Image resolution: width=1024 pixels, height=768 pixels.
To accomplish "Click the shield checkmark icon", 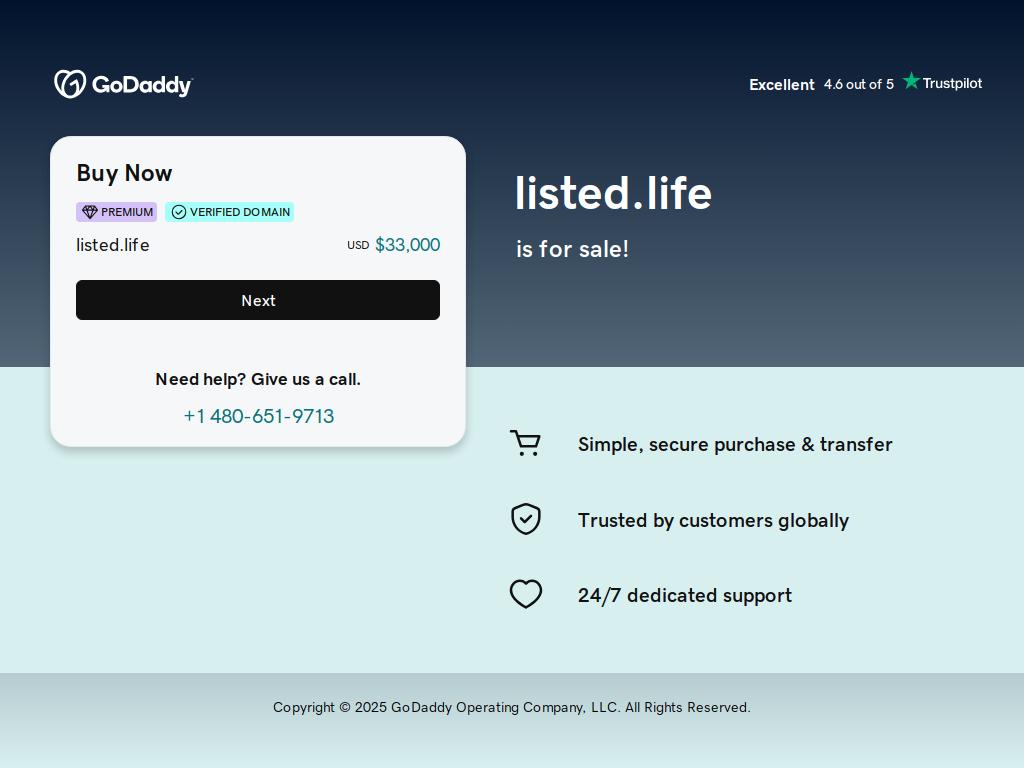I will click(x=526, y=519).
